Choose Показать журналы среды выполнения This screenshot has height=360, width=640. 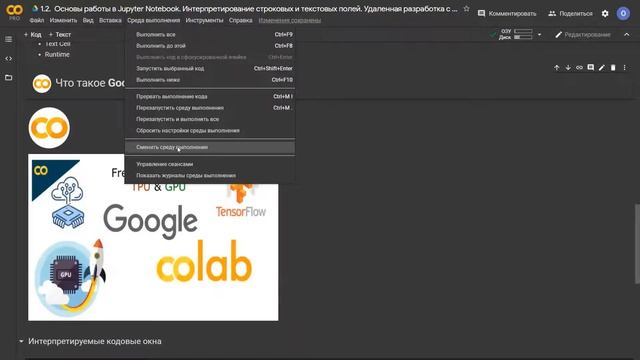(x=210, y=176)
